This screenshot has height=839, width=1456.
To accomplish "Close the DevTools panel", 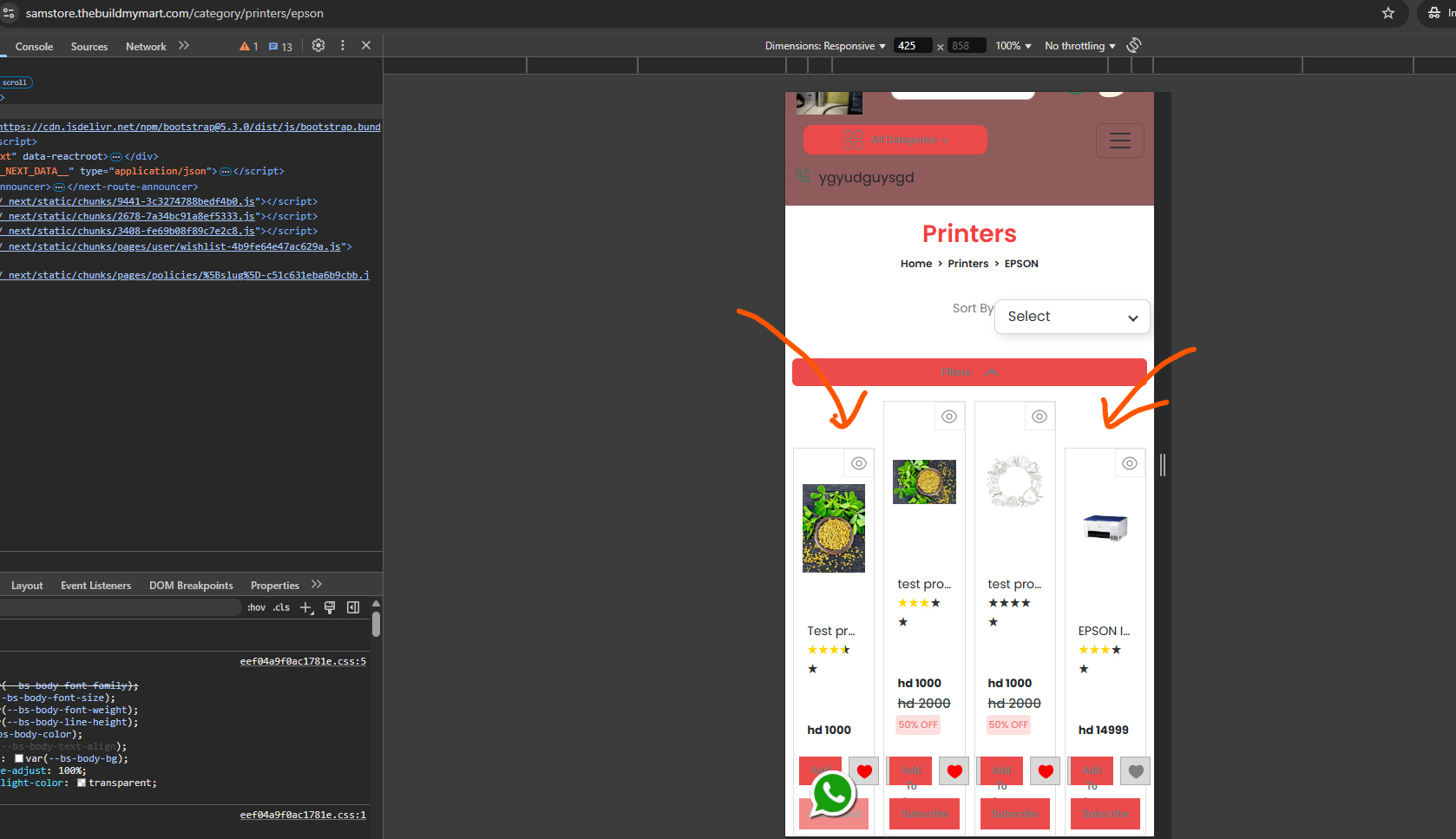I will [366, 45].
